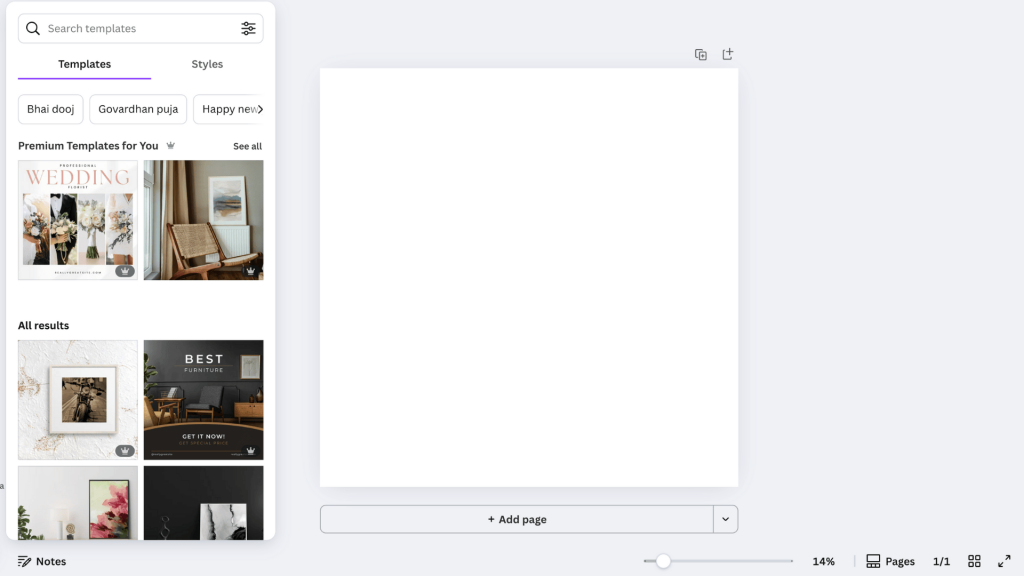Click the add page to canvas icon
1024x576 pixels.
click(x=727, y=54)
